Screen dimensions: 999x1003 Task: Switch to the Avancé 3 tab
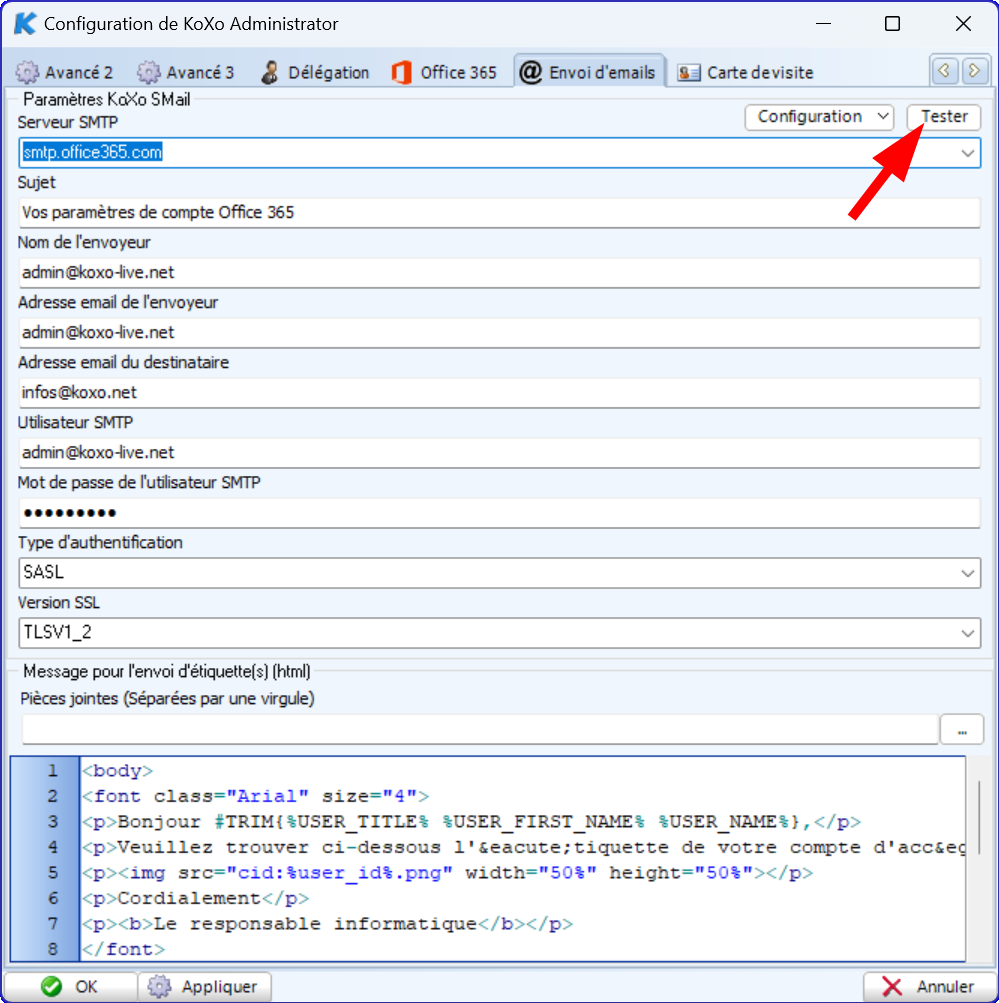coord(186,72)
